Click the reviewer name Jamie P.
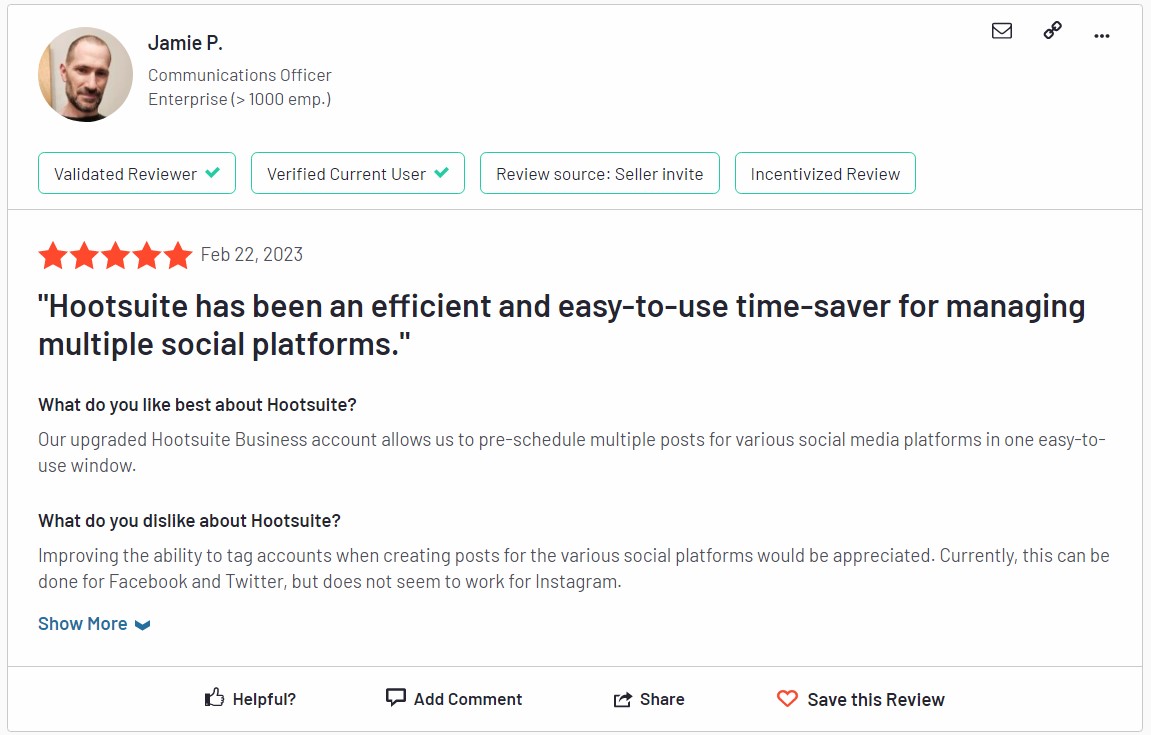Screen dimensions: 1151x735 click(185, 43)
